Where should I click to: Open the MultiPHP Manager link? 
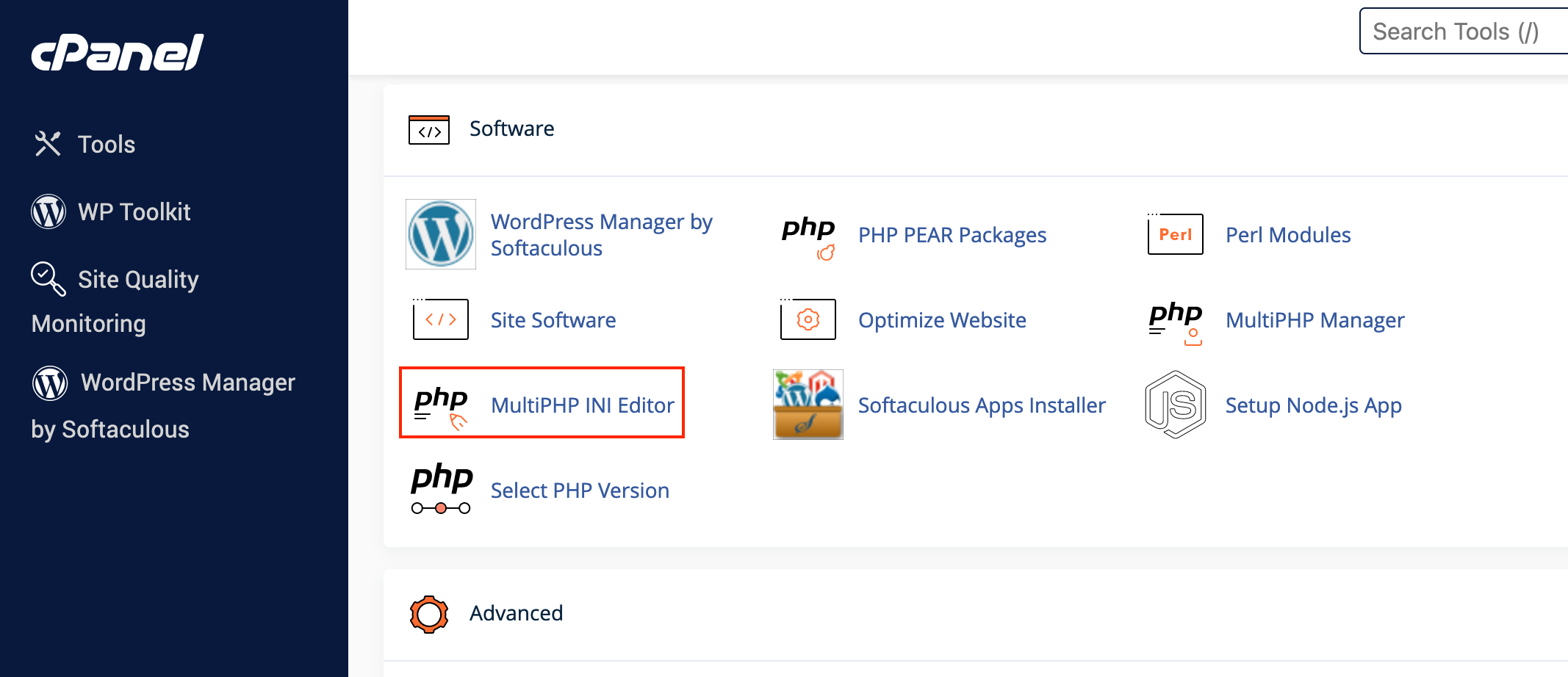1315,320
